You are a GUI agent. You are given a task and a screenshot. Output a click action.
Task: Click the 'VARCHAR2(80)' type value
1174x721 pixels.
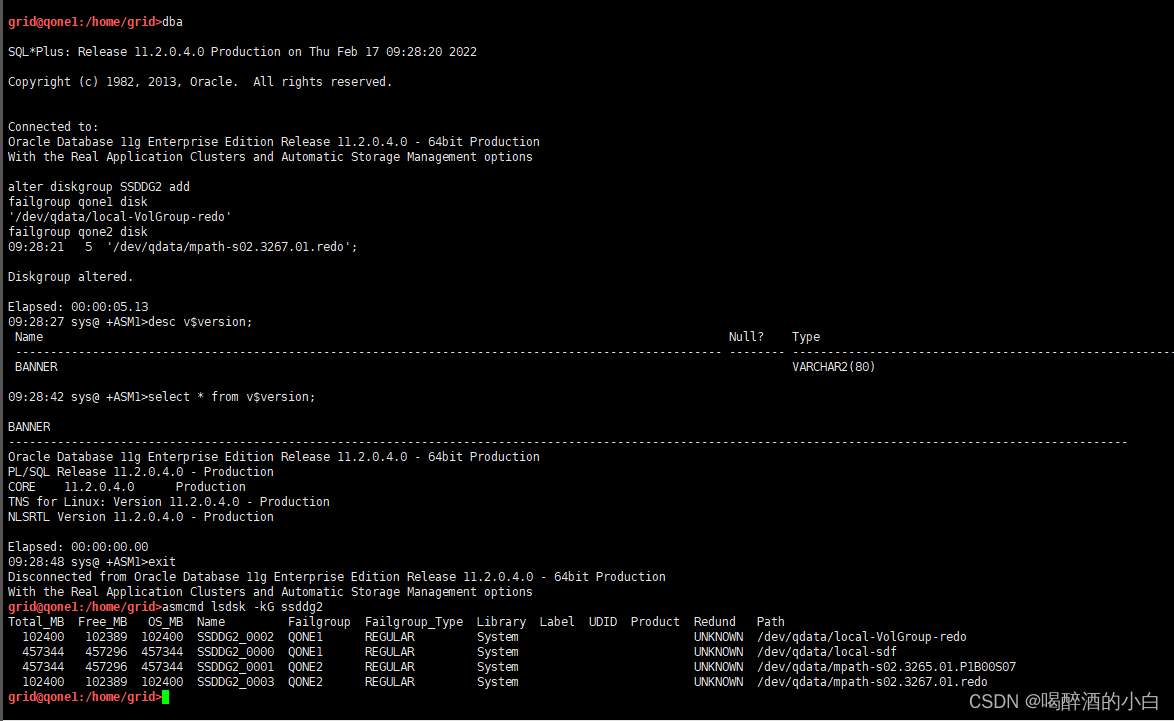point(833,366)
